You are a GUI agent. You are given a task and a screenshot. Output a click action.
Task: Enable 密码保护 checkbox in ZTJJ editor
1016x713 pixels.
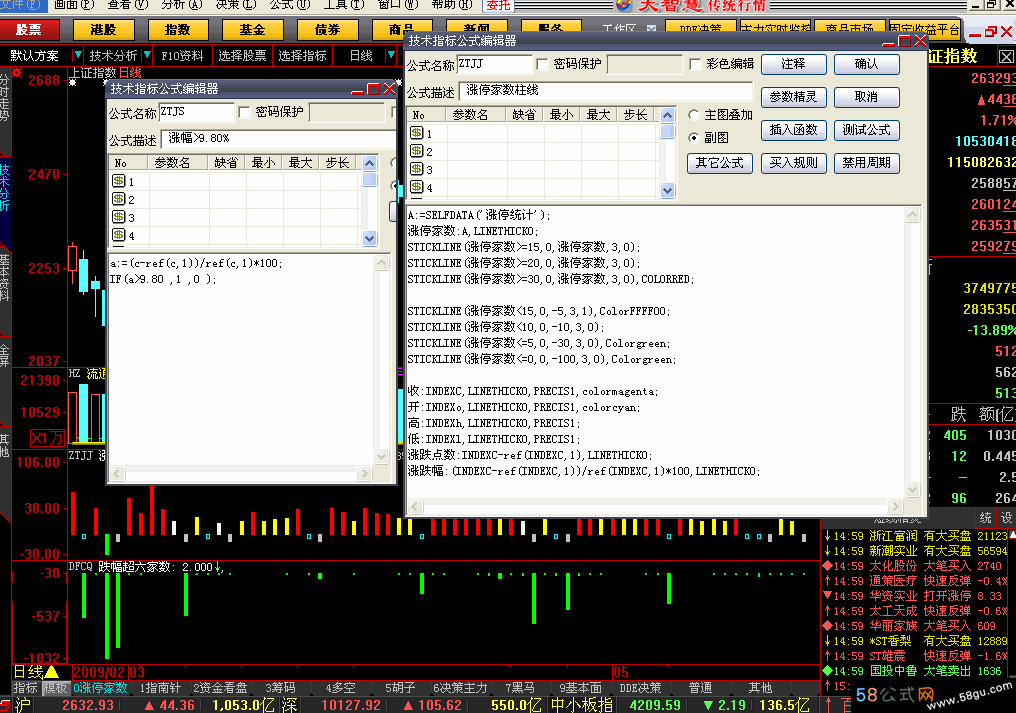click(x=543, y=64)
